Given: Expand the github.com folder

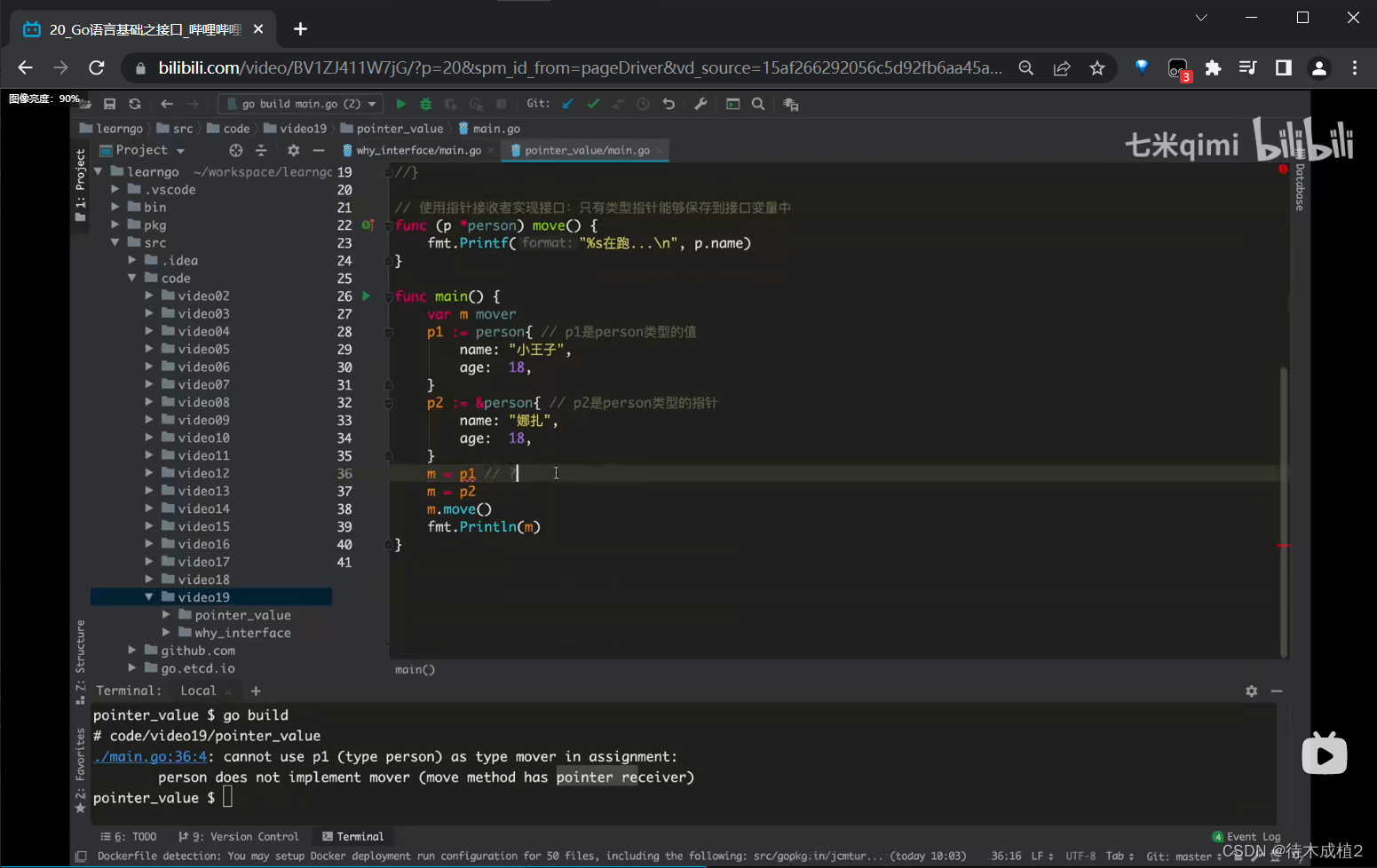Looking at the screenshot, I should click(132, 651).
